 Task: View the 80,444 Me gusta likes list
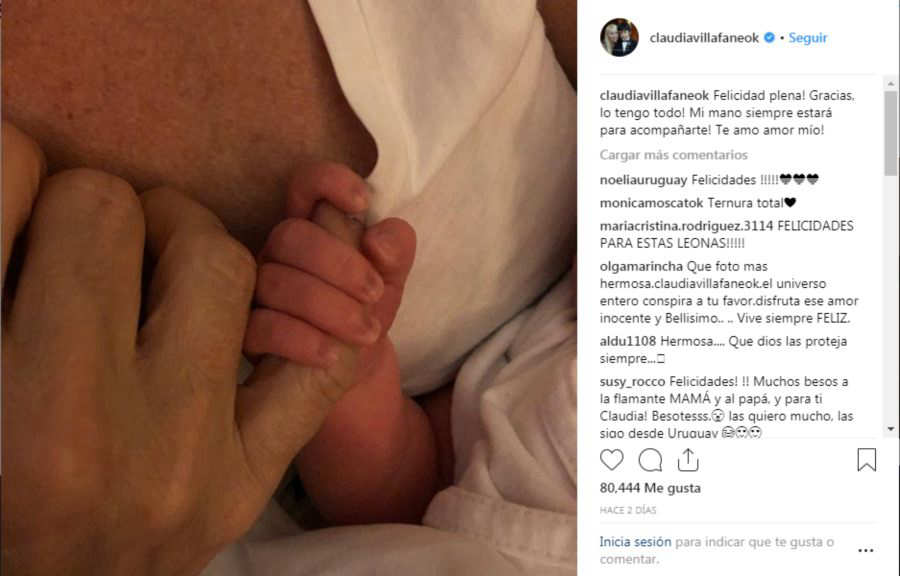[x=650, y=488]
